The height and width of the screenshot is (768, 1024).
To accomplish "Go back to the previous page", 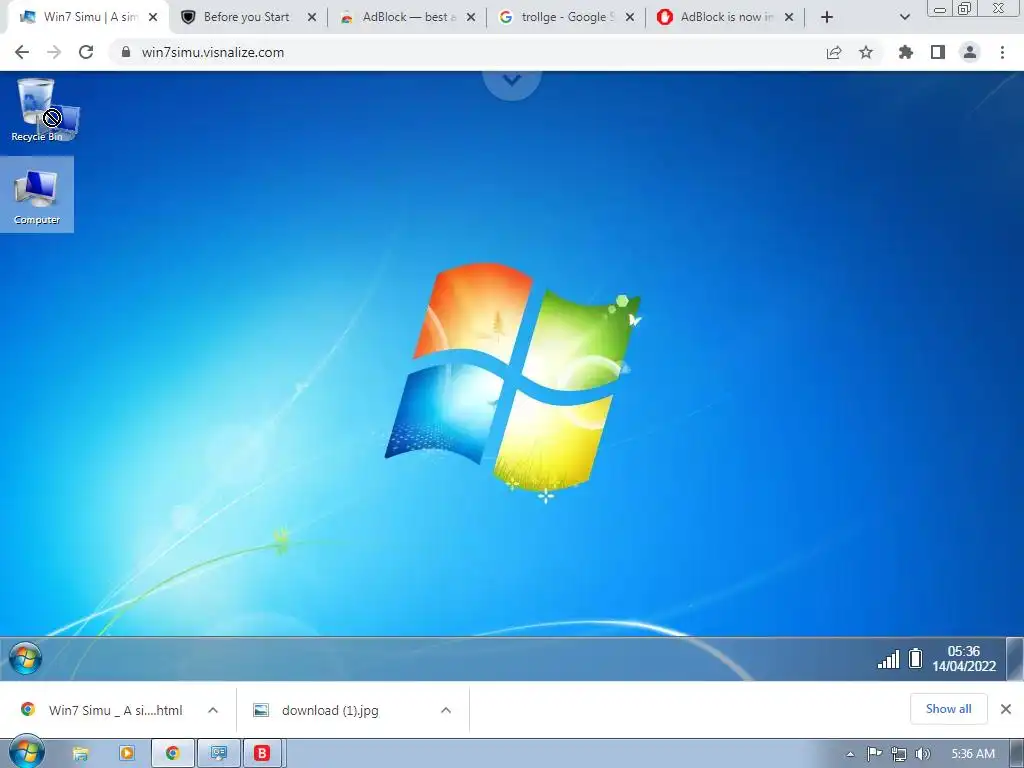I will click(x=22, y=52).
